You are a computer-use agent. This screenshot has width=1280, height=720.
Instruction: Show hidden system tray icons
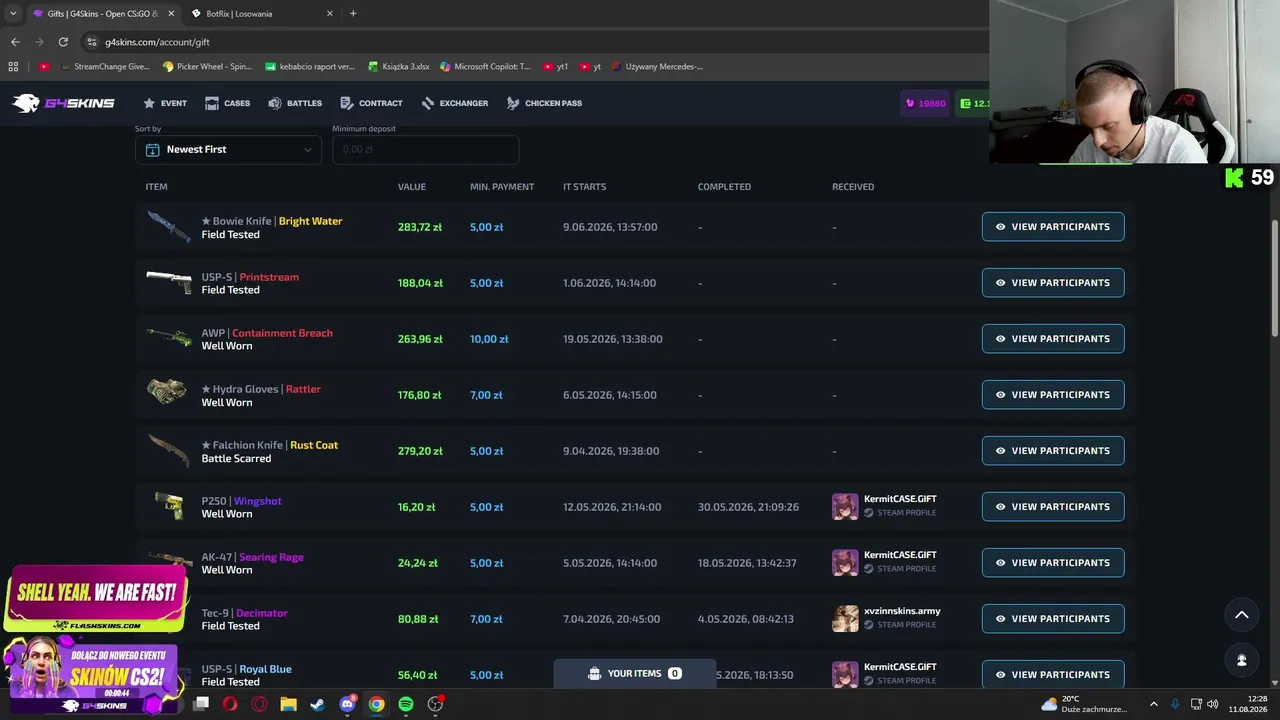click(x=1153, y=704)
